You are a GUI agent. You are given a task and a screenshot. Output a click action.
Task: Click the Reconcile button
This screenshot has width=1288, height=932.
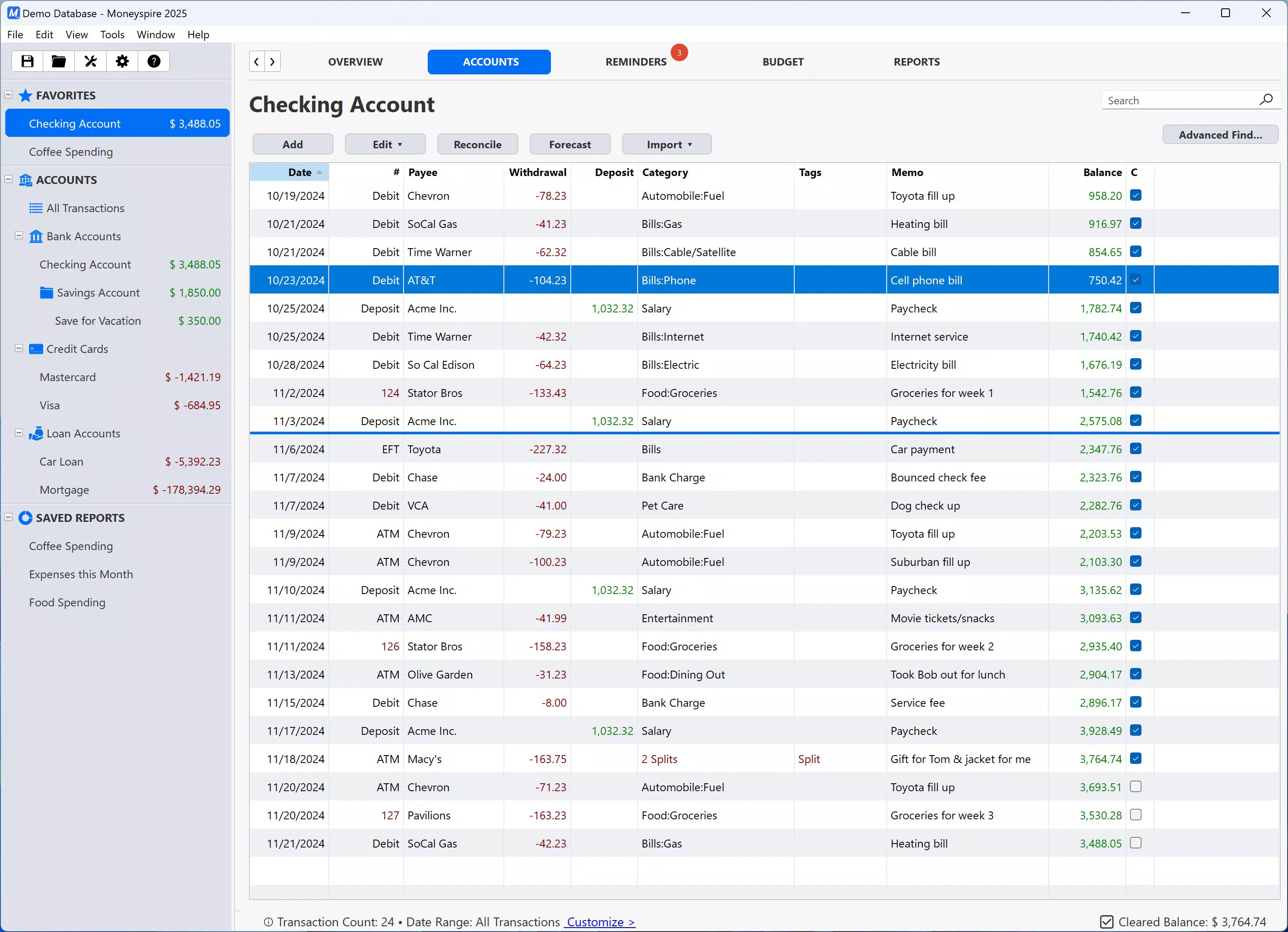pos(477,144)
